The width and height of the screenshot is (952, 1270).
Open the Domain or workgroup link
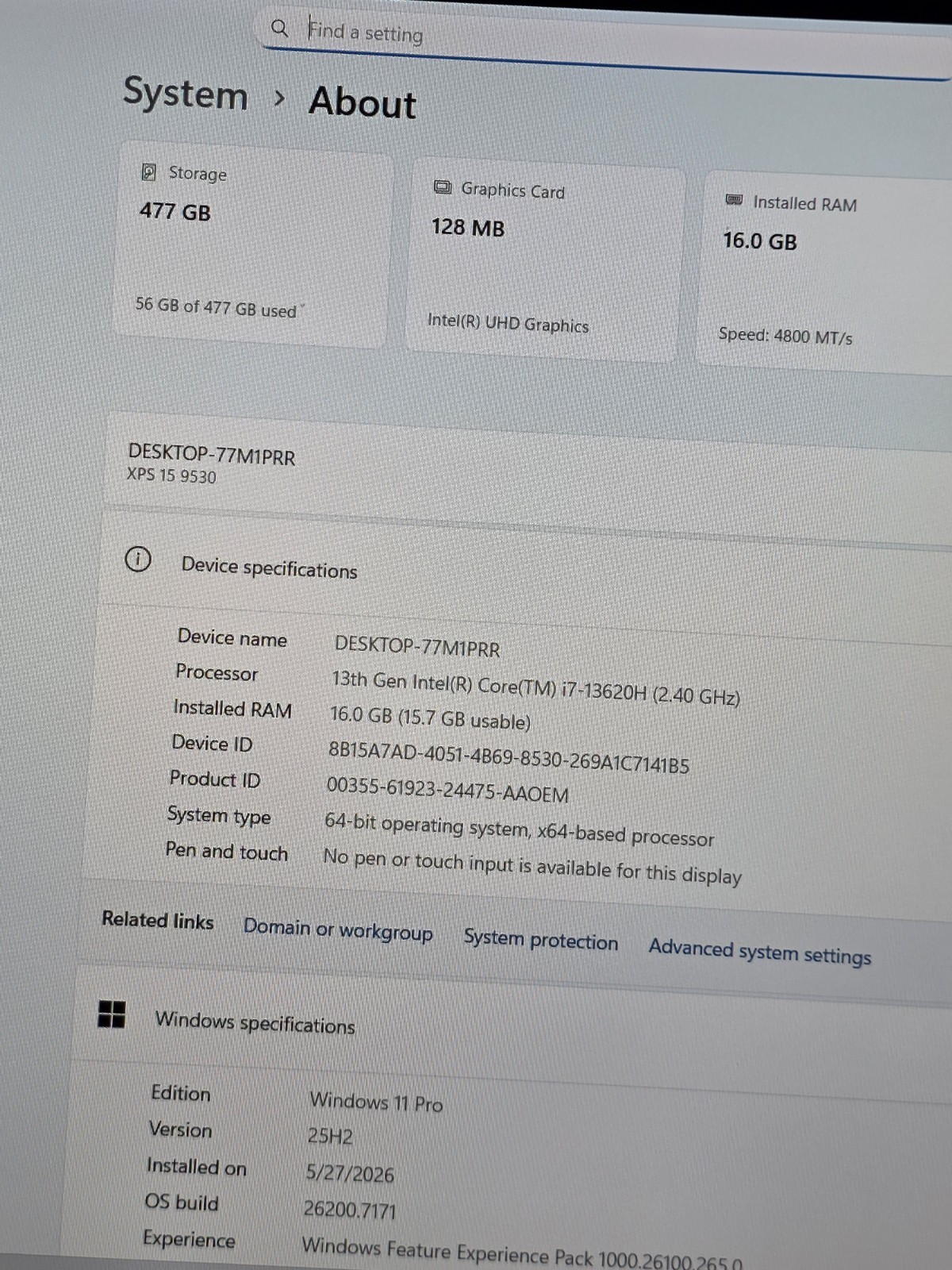click(338, 929)
